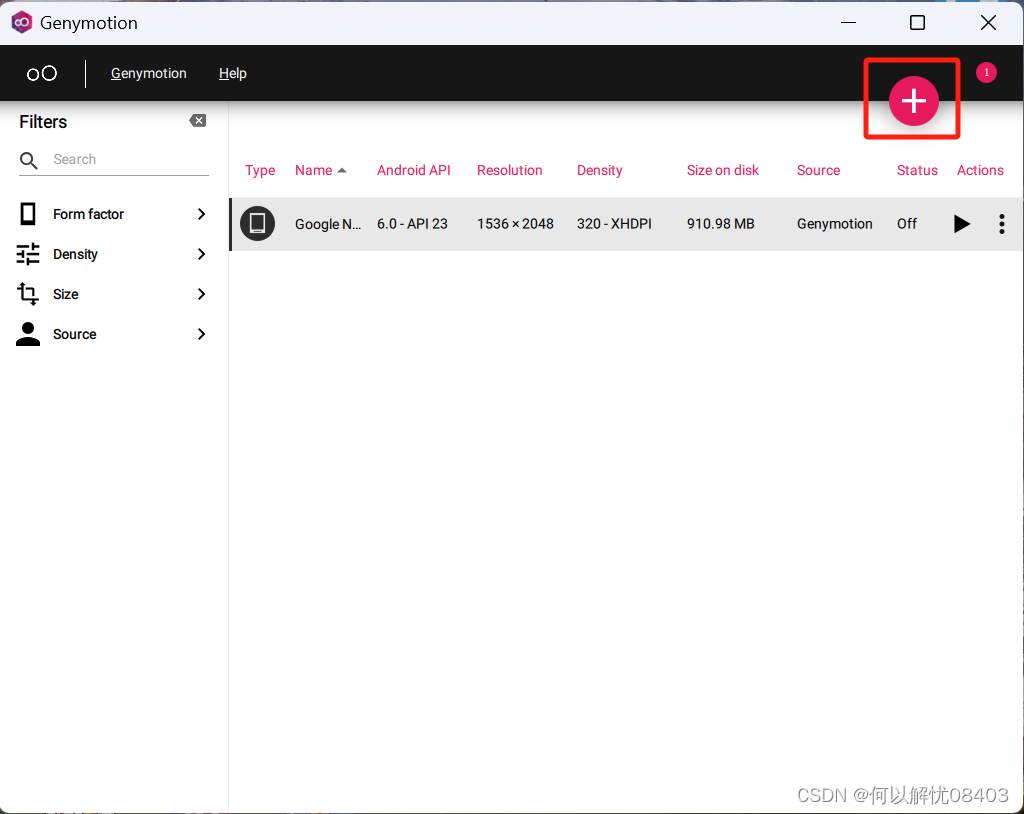Viewport: 1024px width, 814px height.
Task: Sort devices by Density column header
Action: coord(600,170)
